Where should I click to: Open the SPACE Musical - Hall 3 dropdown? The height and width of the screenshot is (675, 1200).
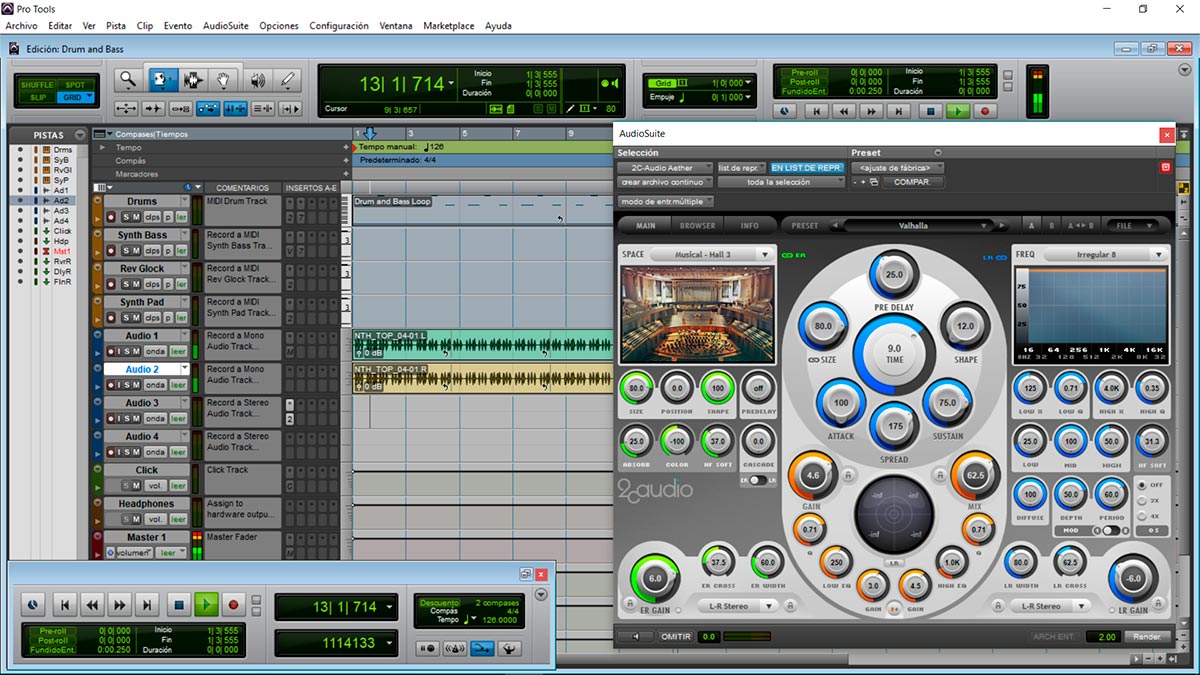(x=710, y=255)
